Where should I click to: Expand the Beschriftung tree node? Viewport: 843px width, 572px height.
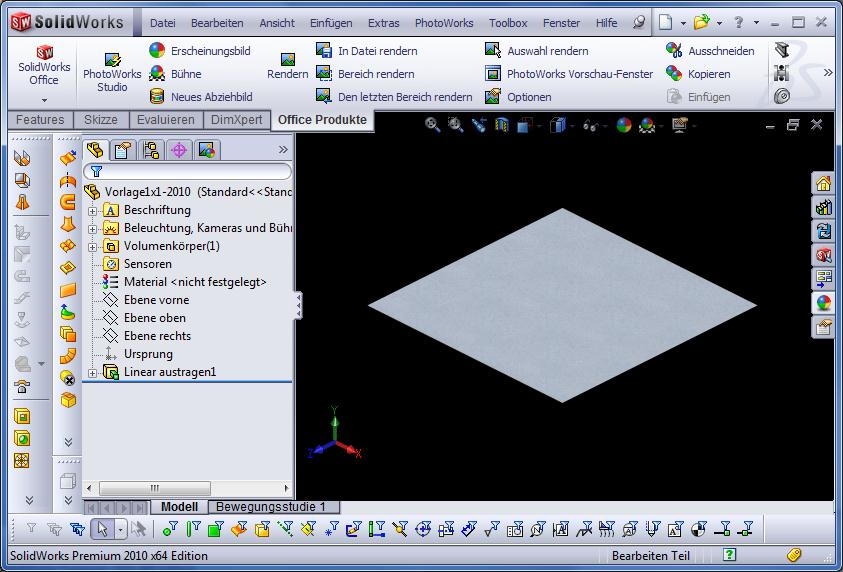point(93,211)
